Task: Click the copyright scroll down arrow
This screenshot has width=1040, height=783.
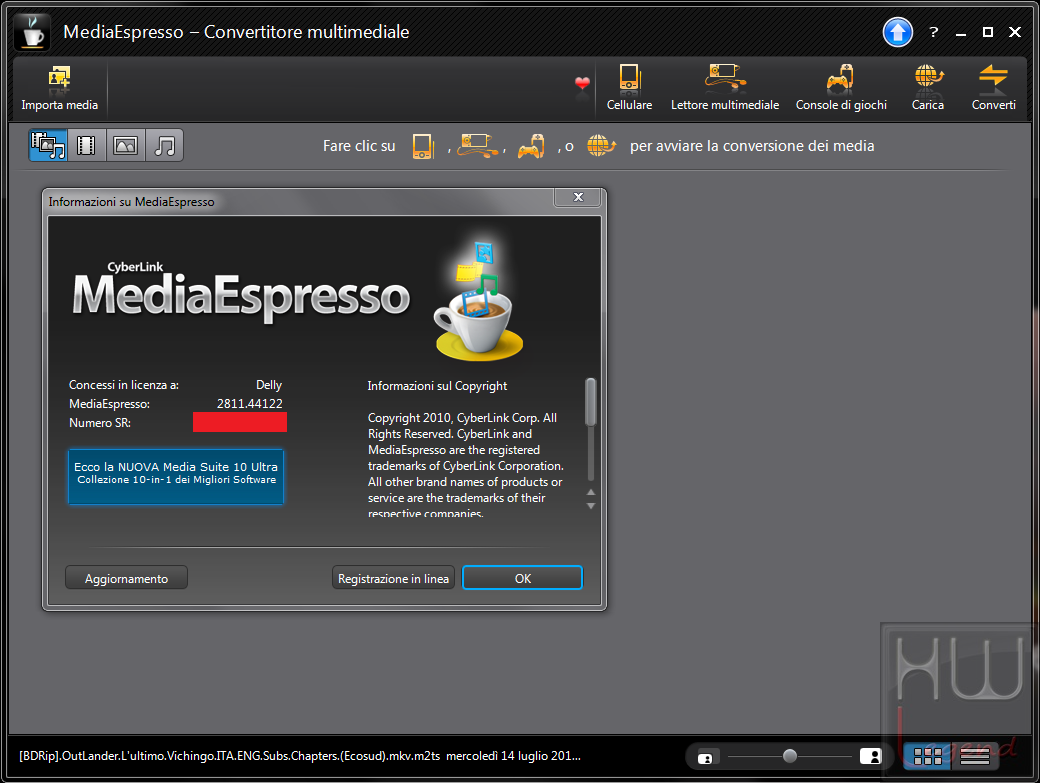Action: pos(591,506)
